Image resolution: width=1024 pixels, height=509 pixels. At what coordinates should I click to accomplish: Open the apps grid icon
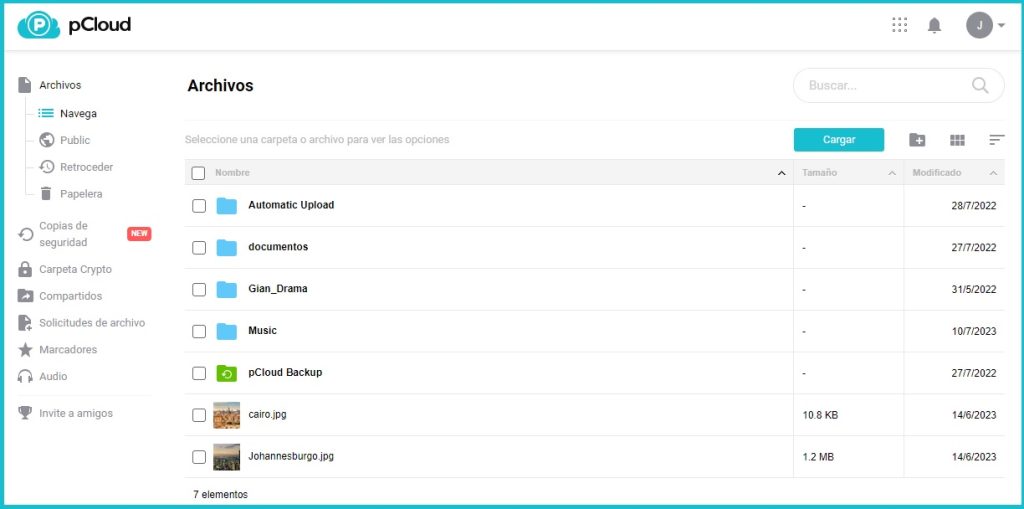(x=899, y=25)
